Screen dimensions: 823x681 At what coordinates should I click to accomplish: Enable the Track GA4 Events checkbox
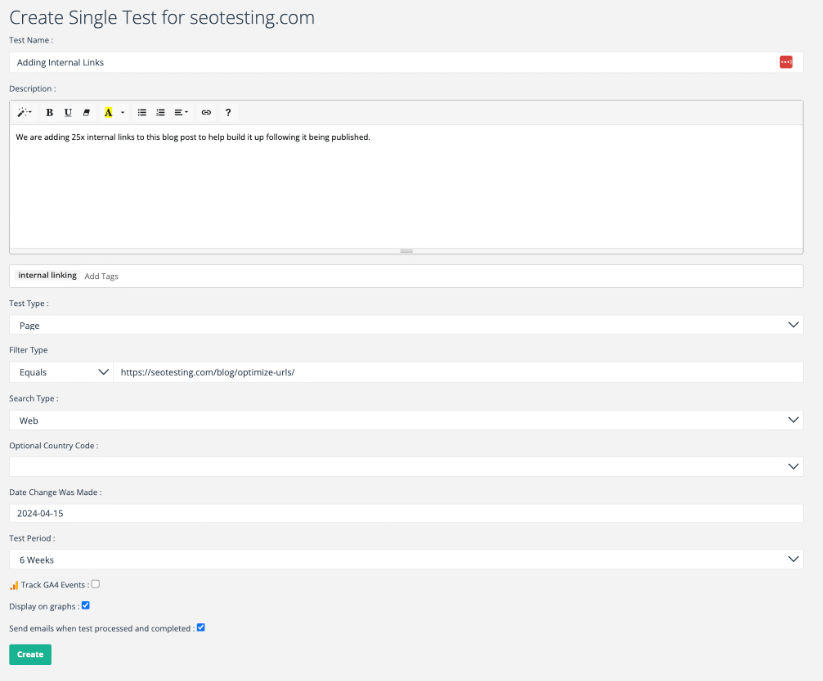95,584
